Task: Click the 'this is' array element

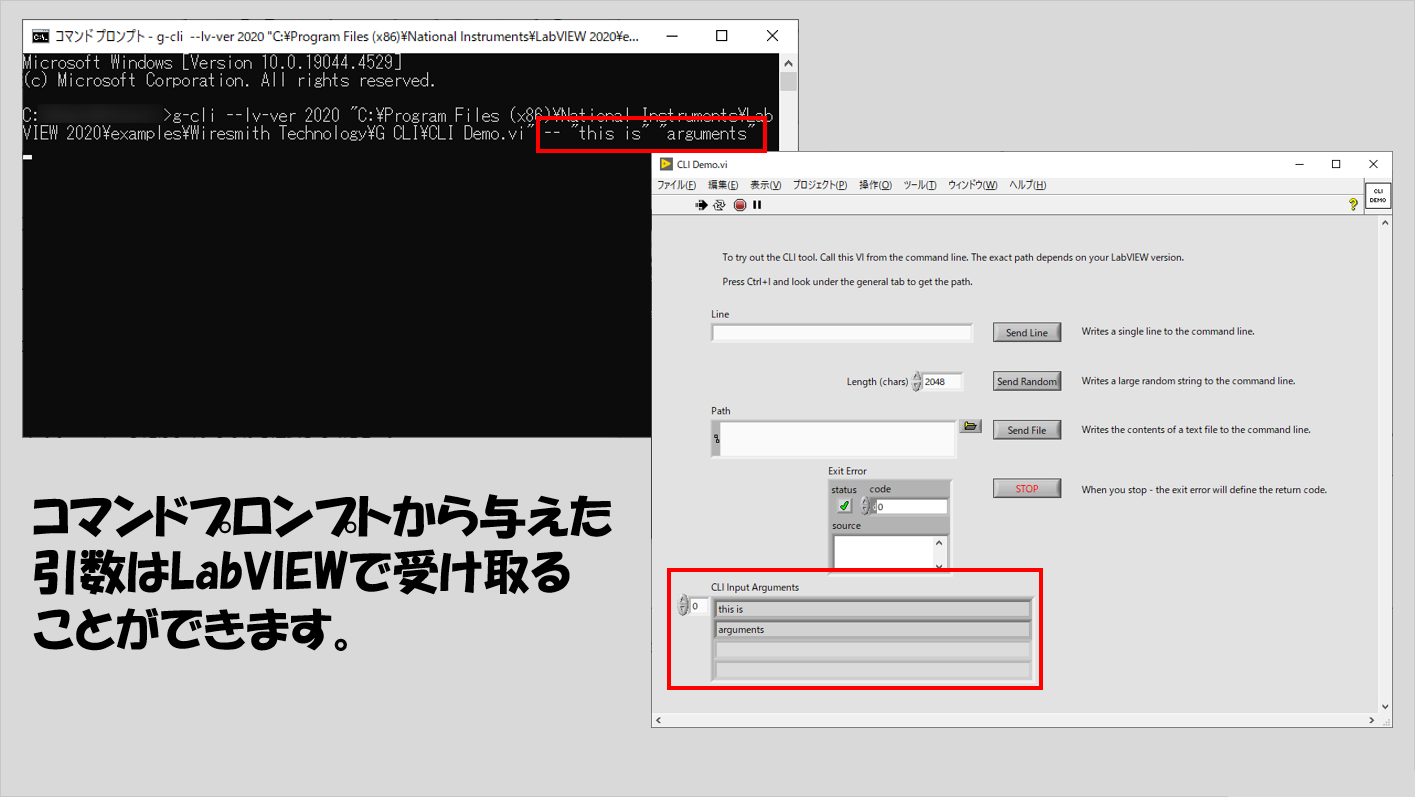Action: click(873, 609)
